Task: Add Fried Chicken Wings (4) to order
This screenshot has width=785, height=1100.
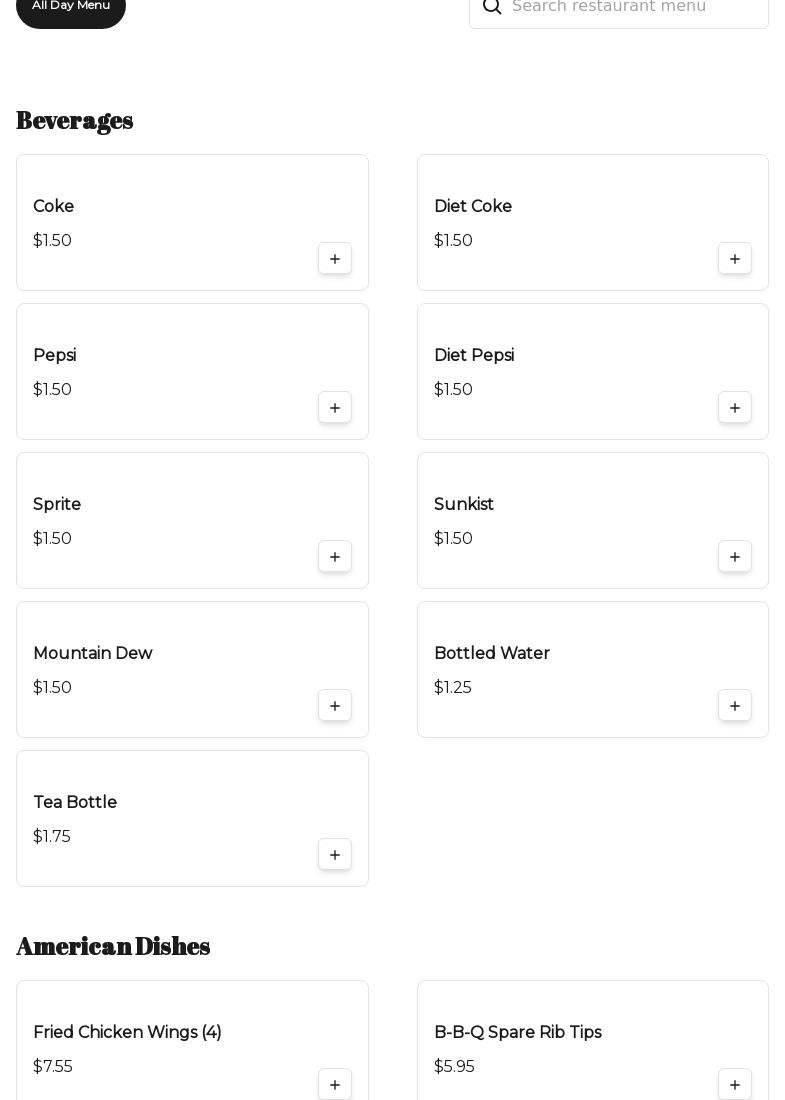Action: [x=335, y=1085]
